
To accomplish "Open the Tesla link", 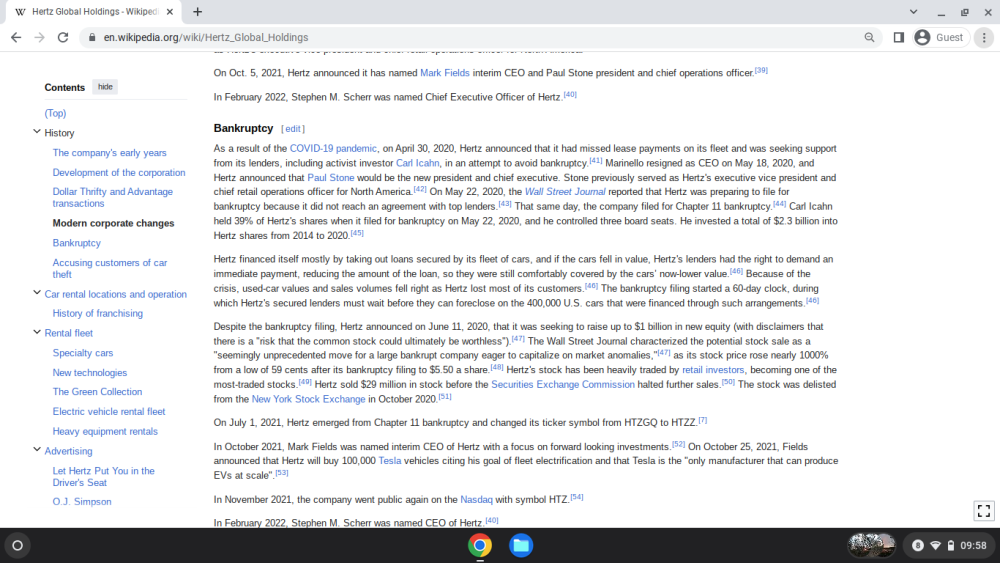I will click(390, 460).
